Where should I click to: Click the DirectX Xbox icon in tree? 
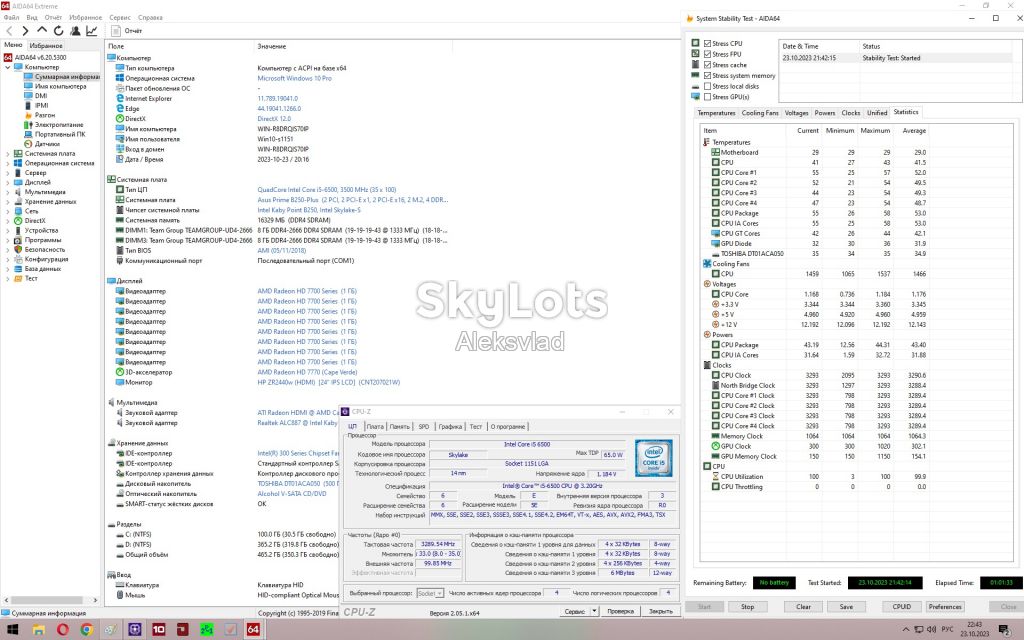pos(18,221)
